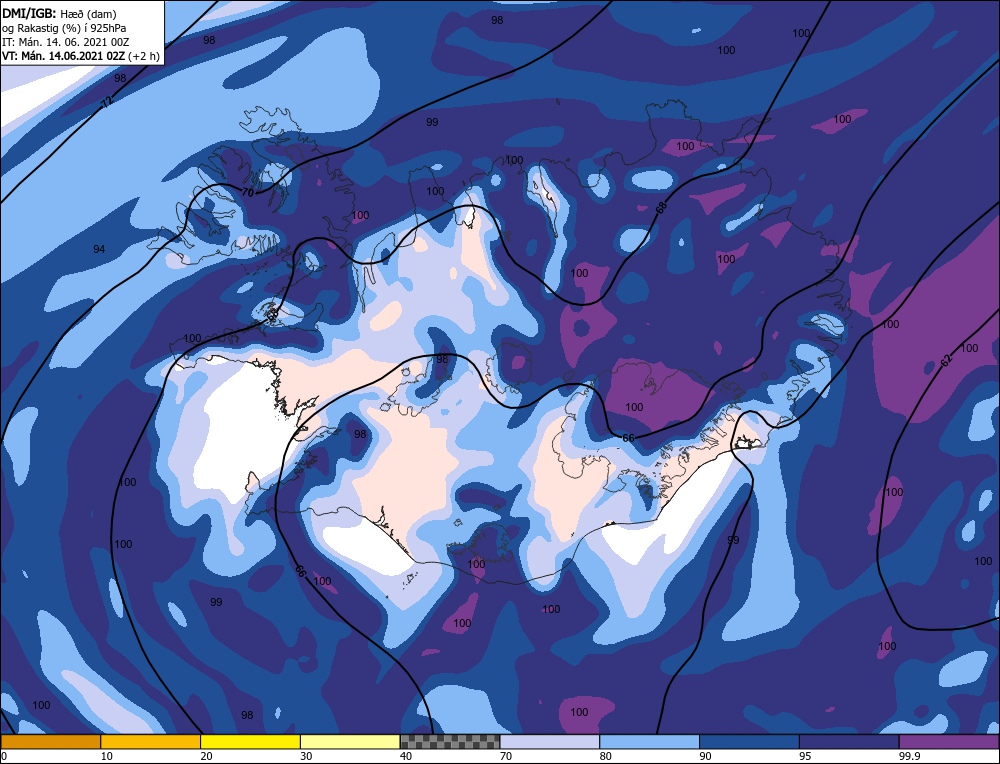
Task: Click the '94' humidity value on map
Action: click(x=99, y=249)
